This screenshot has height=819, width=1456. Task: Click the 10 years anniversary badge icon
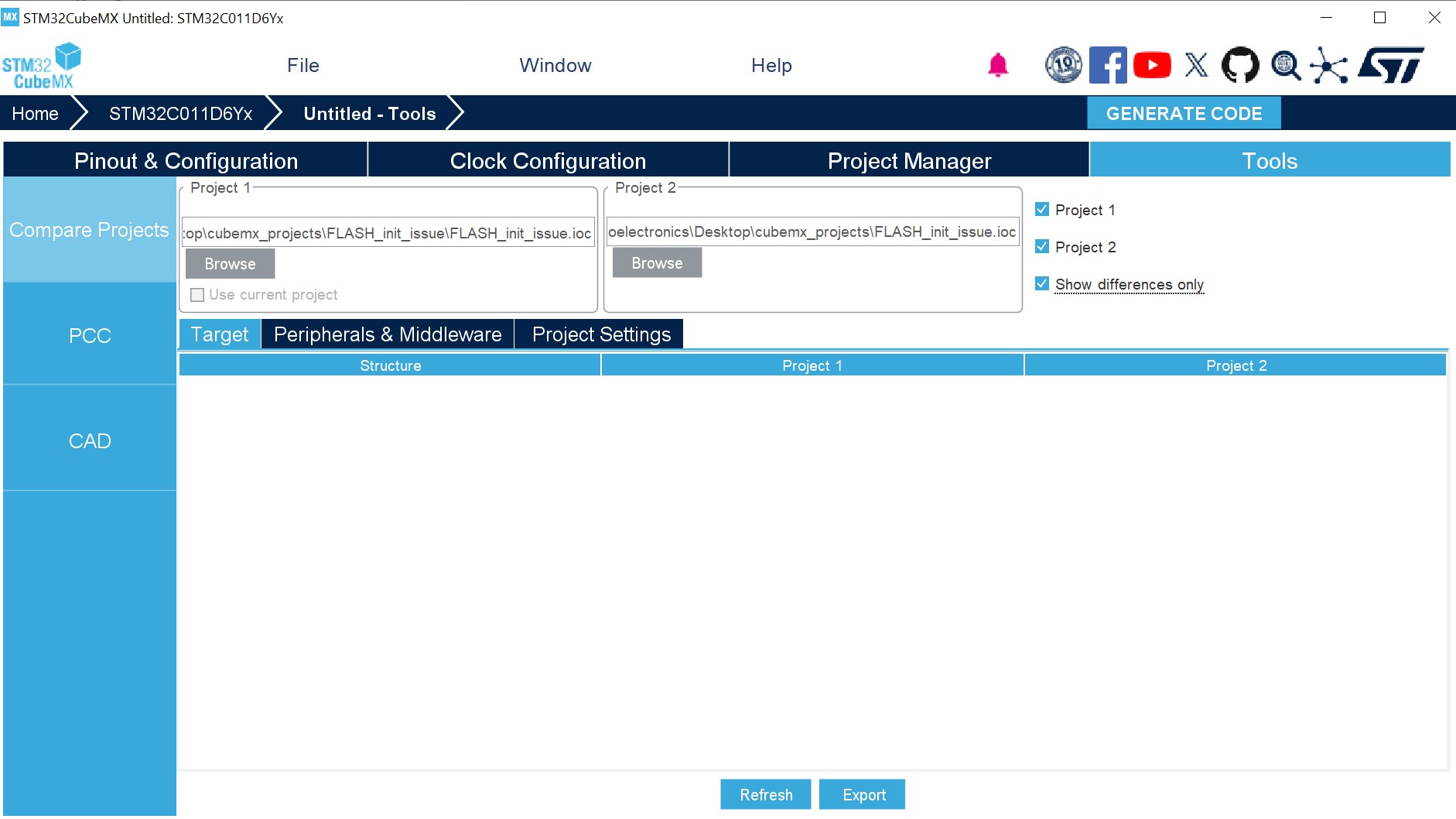pos(1064,65)
